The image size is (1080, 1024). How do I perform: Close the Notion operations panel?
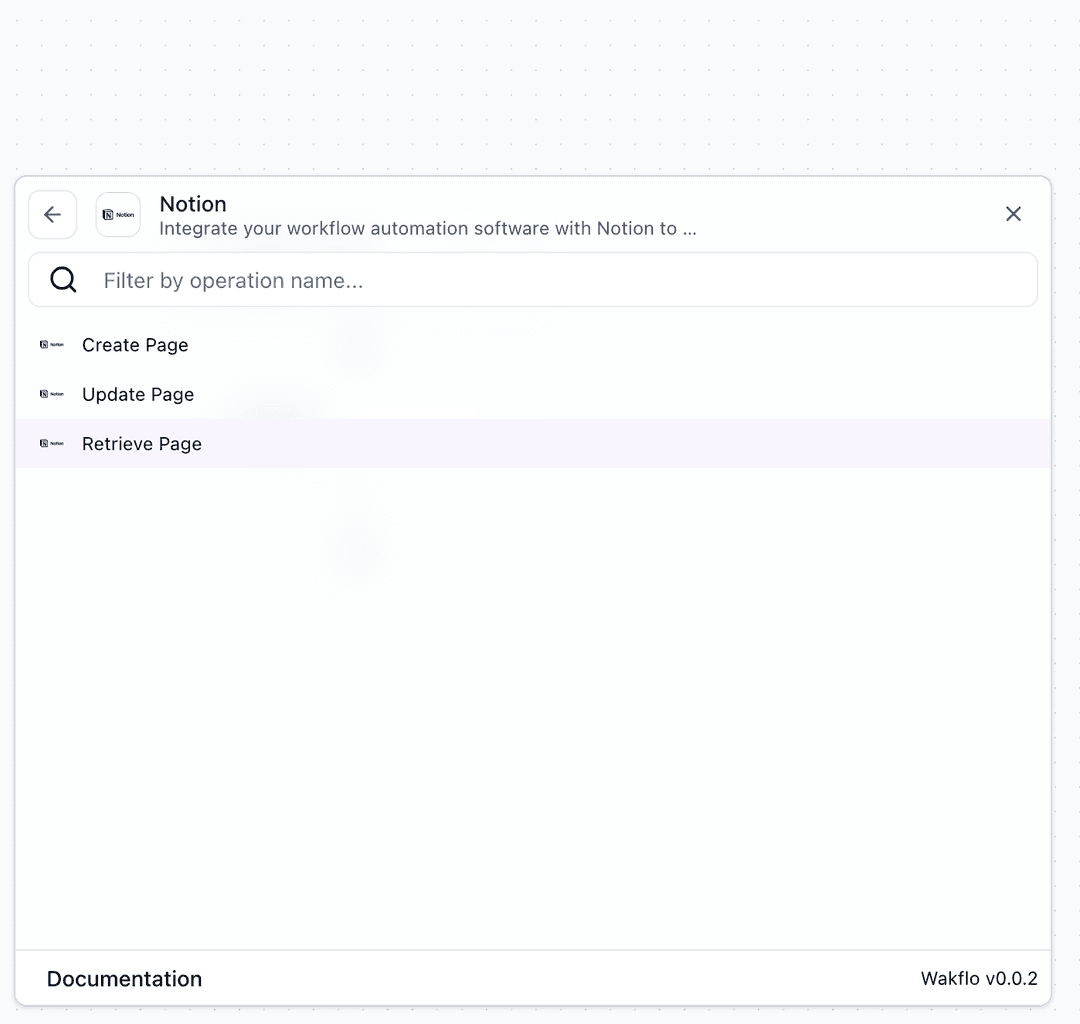pyautogui.click(x=1013, y=214)
